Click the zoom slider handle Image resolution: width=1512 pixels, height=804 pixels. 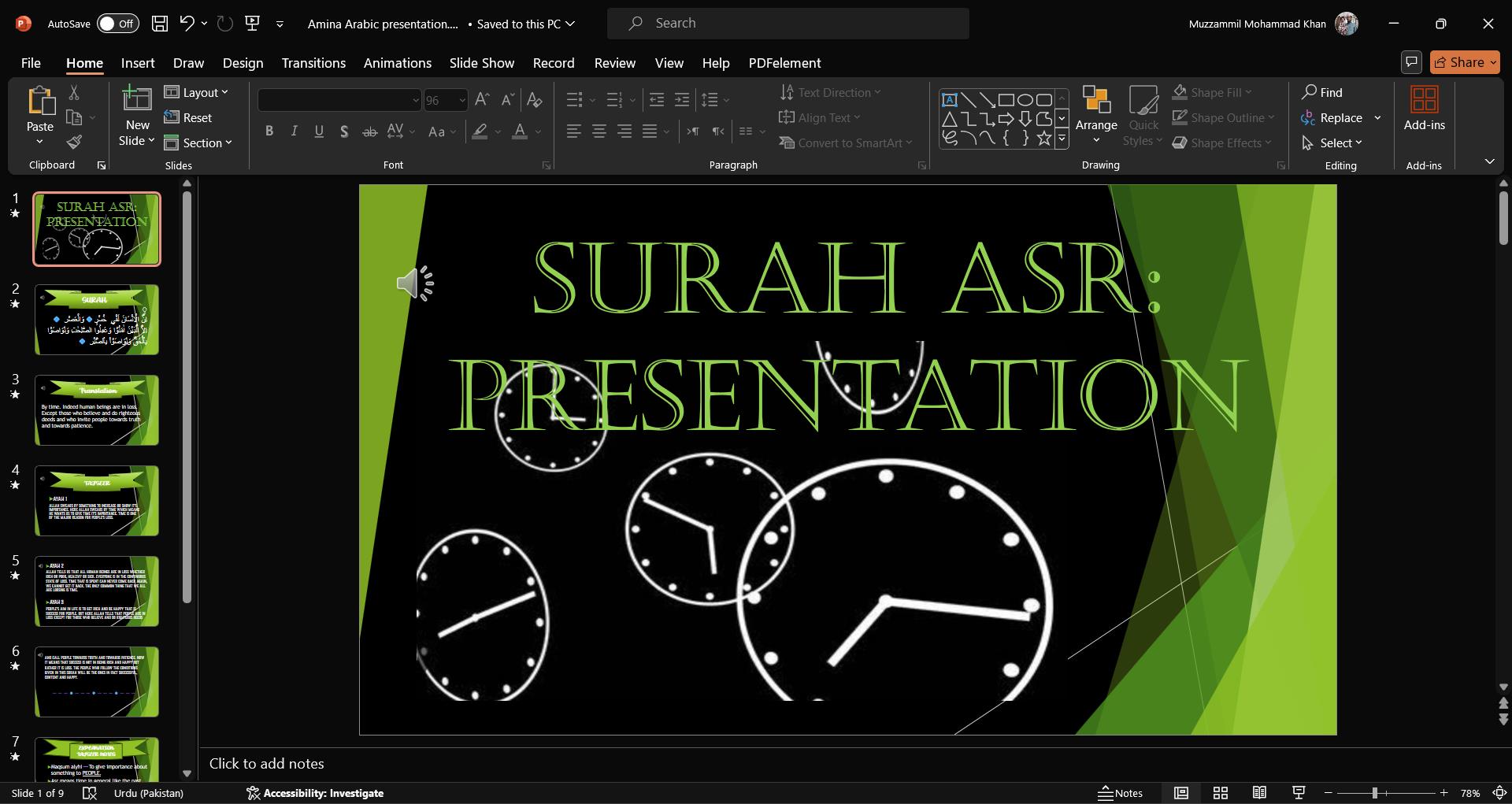[1375, 793]
